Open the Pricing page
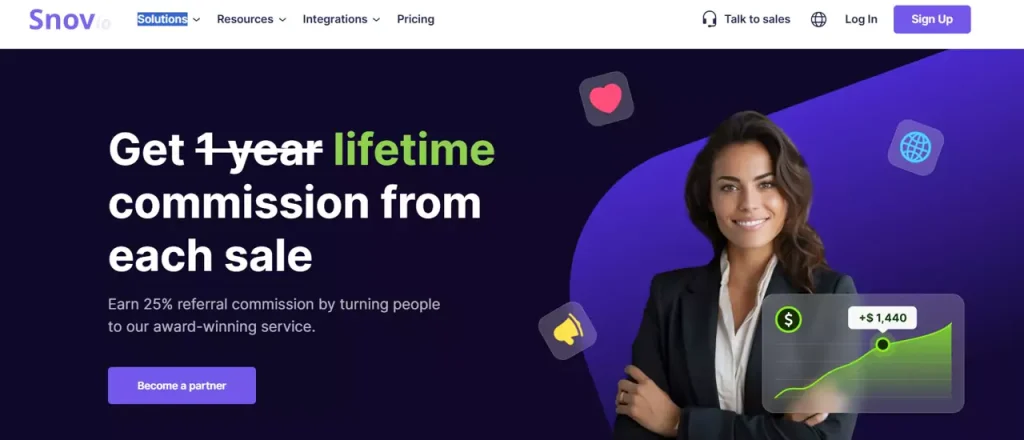Viewport: 1024px width, 440px height. pos(415,19)
